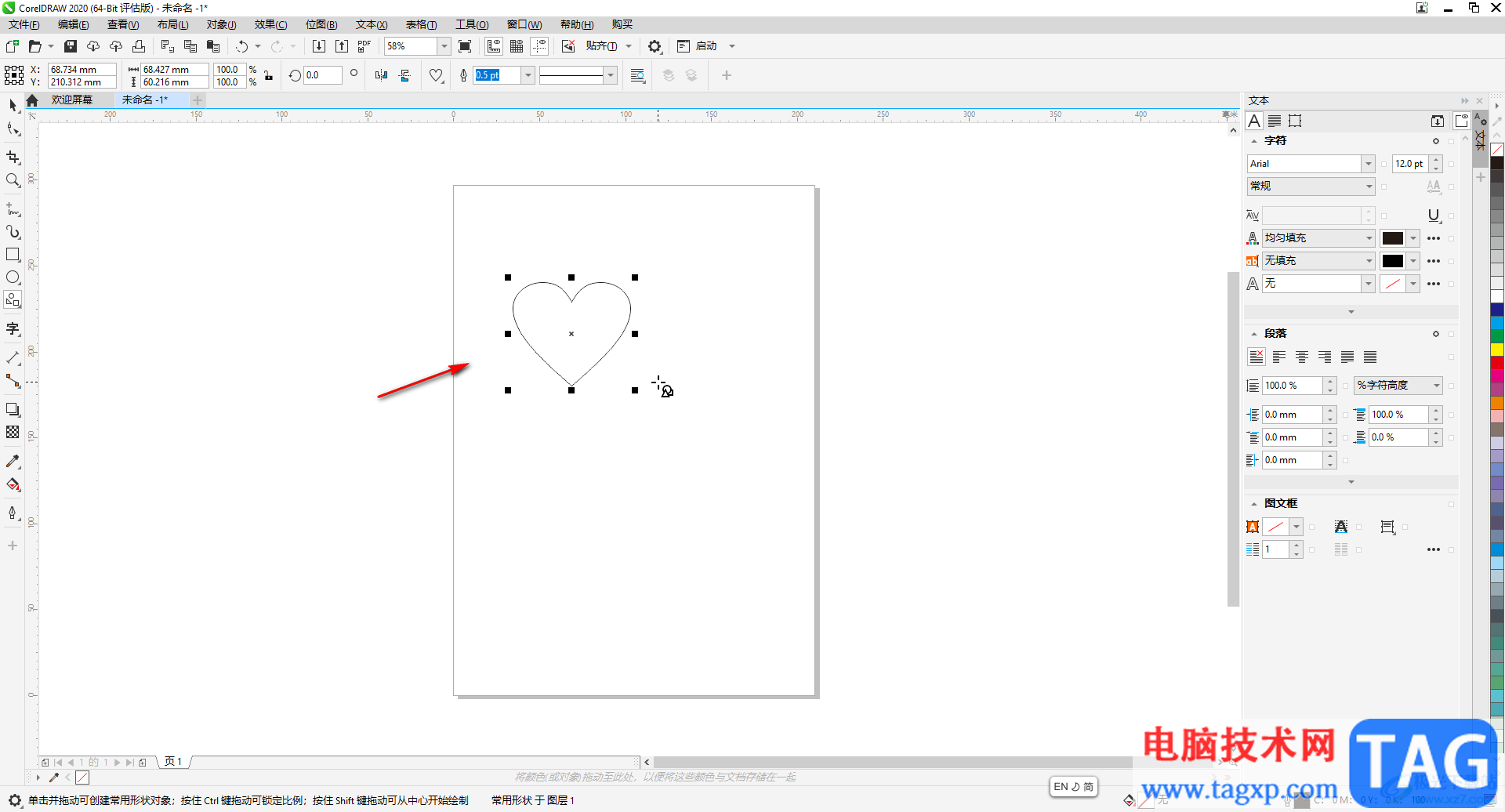Screen dimensions: 1505x812
Task: Open the zoom level dropdown
Action: click(444, 46)
